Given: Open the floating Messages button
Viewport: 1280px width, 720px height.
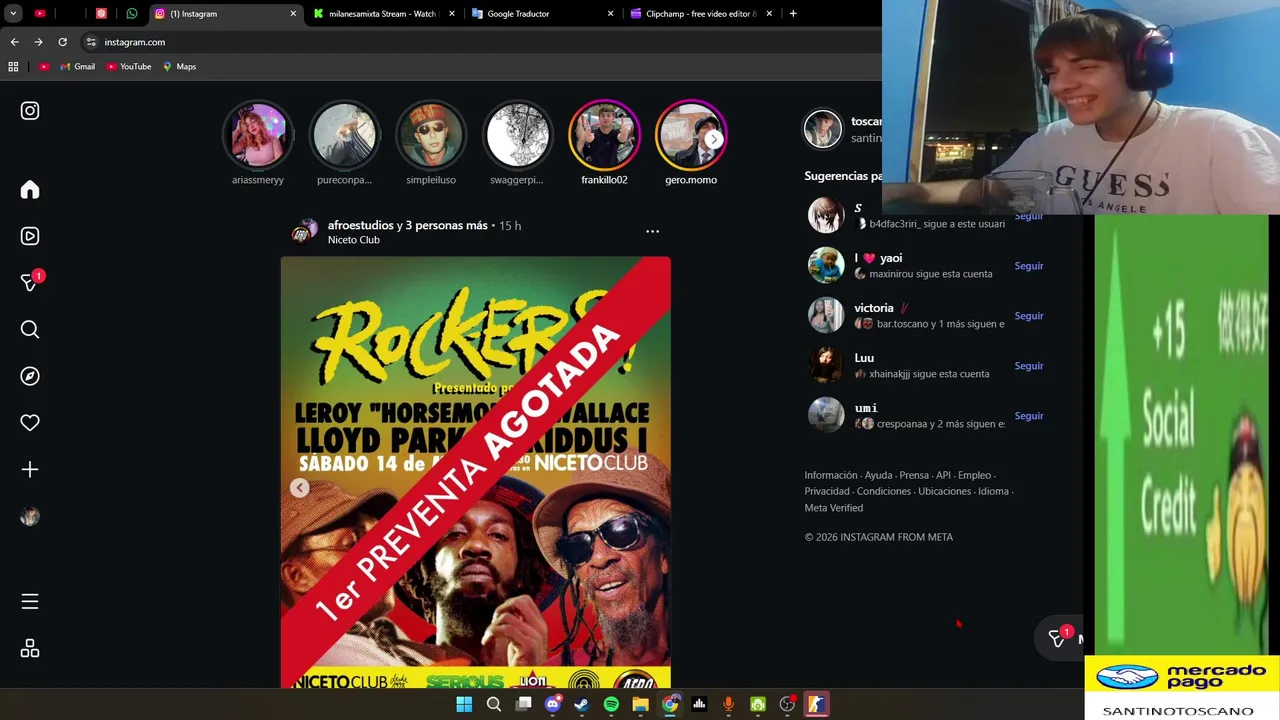Looking at the screenshot, I should point(1057,638).
